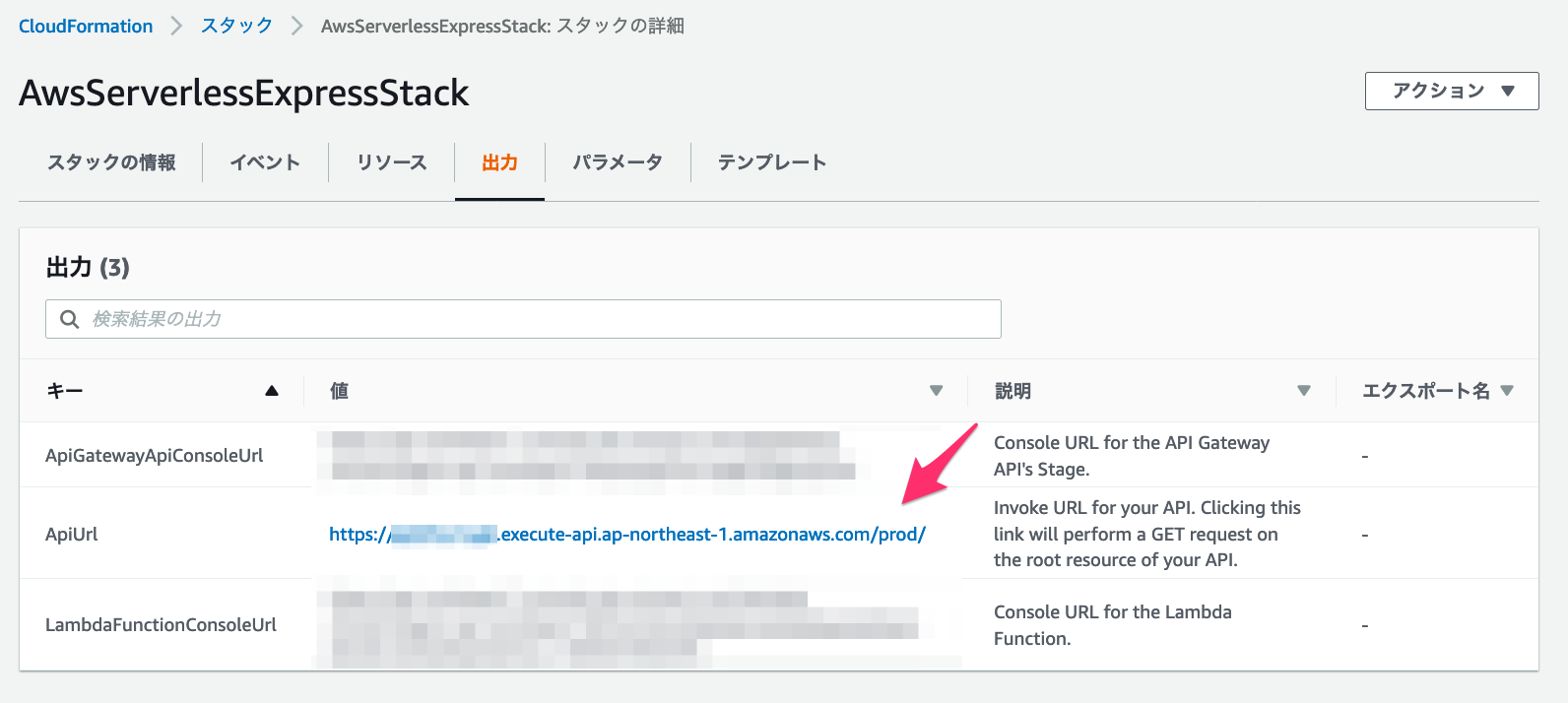Select the ApiGatewayApiConsoleUrl output row

(154, 455)
